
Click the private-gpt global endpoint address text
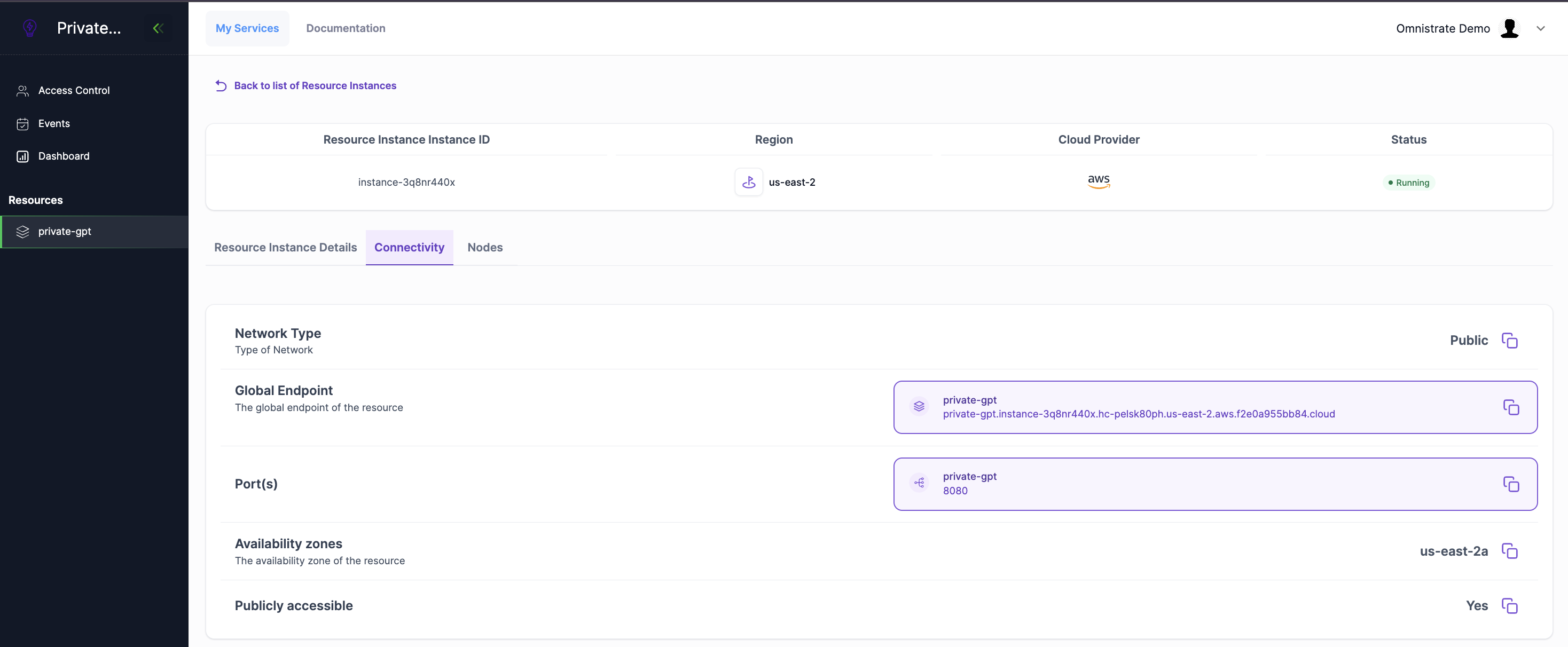[1138, 414]
